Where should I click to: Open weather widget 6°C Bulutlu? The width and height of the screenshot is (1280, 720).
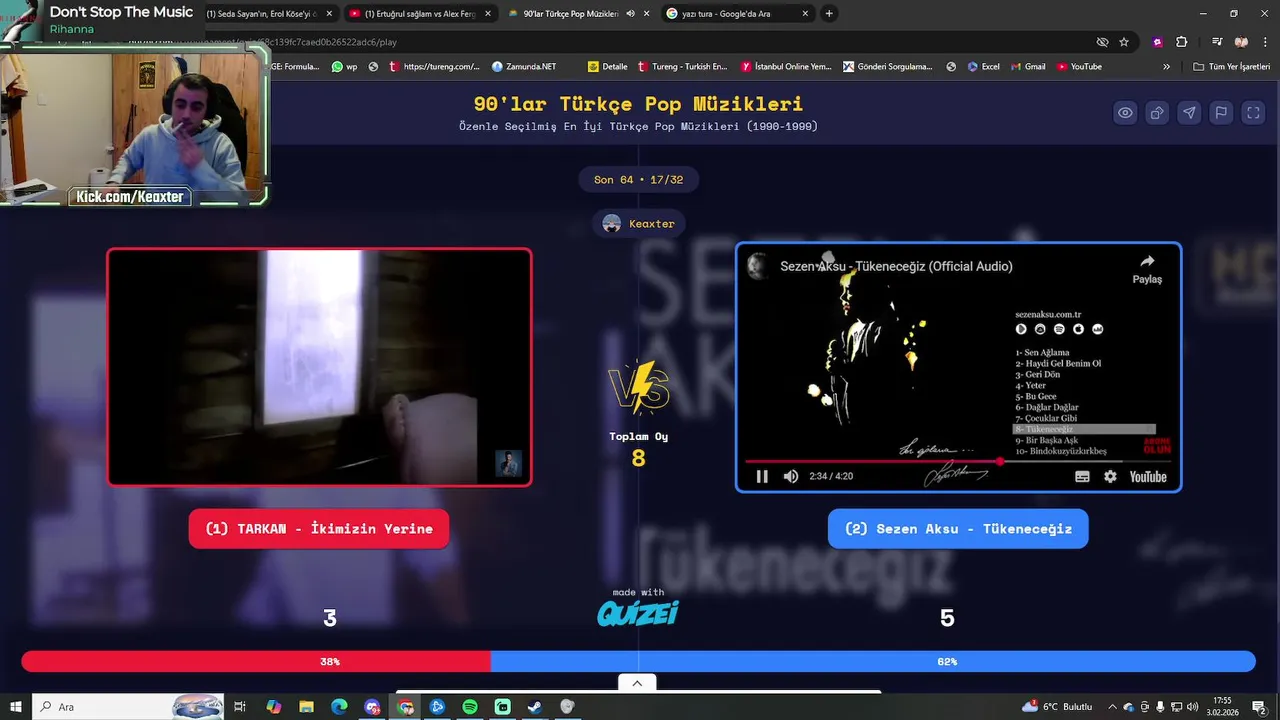click(x=1057, y=707)
